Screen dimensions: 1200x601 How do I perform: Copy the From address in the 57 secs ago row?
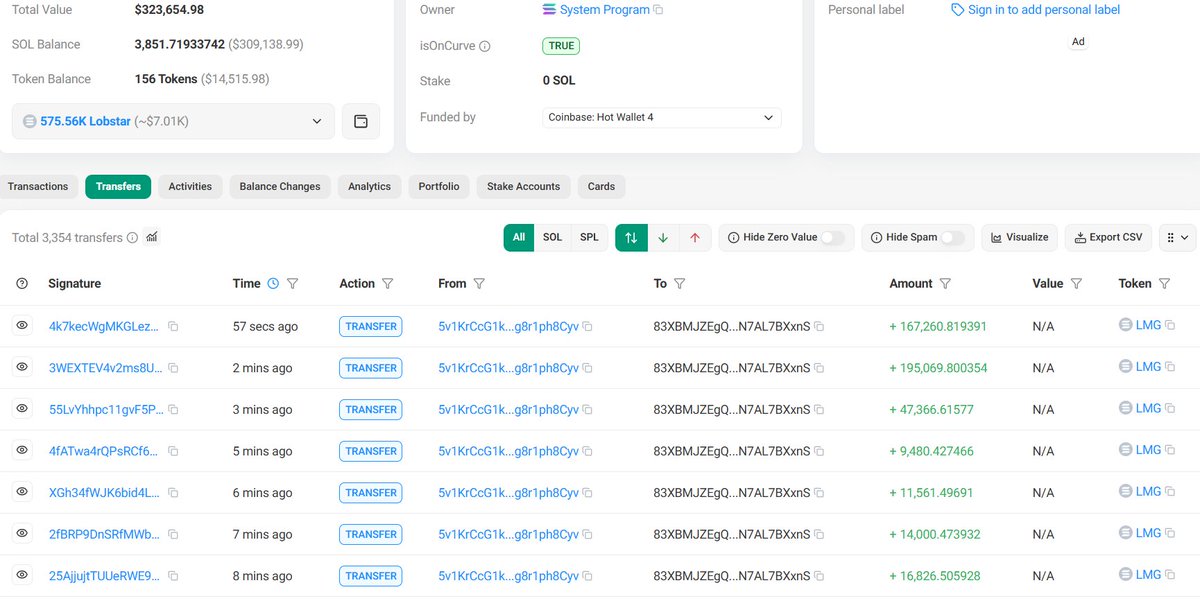587,327
